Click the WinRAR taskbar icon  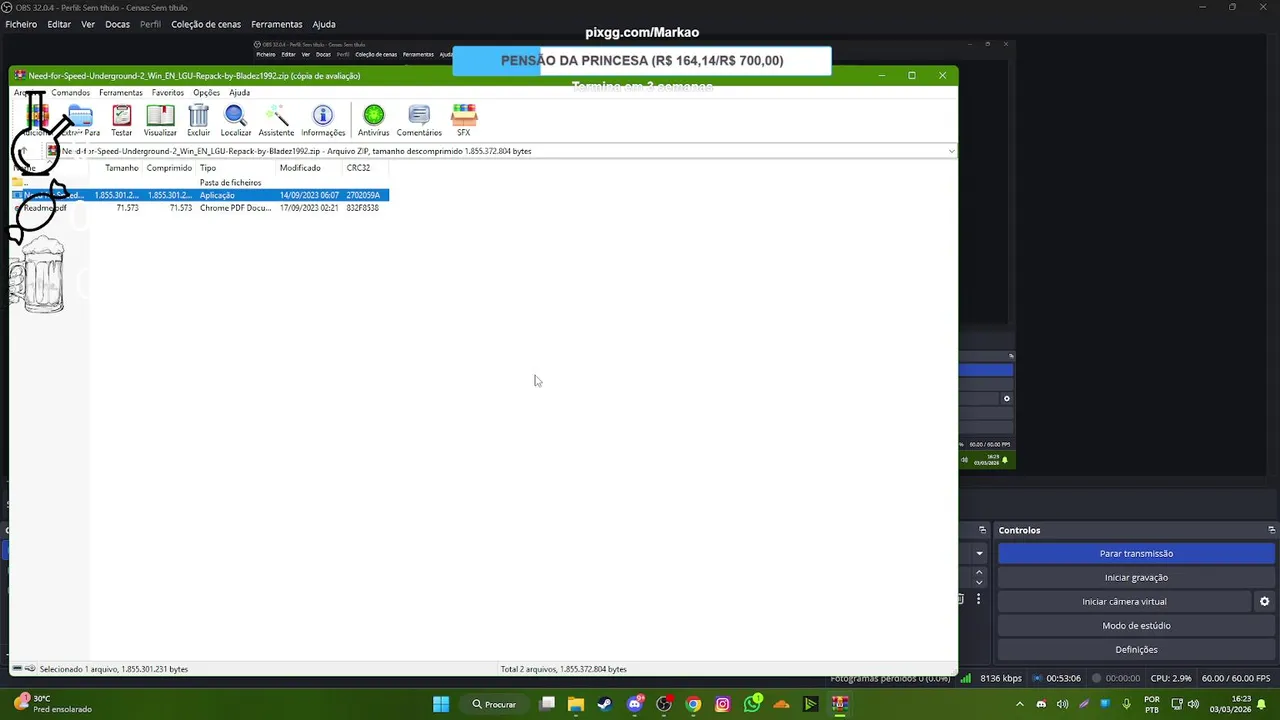(x=840, y=704)
